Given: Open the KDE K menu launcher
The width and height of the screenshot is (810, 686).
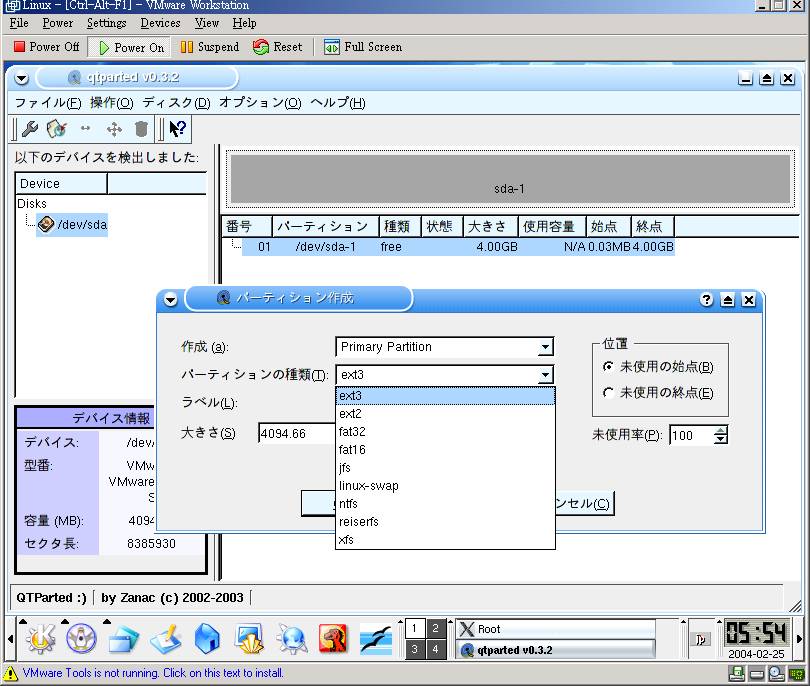Looking at the screenshot, I should [x=40, y=638].
